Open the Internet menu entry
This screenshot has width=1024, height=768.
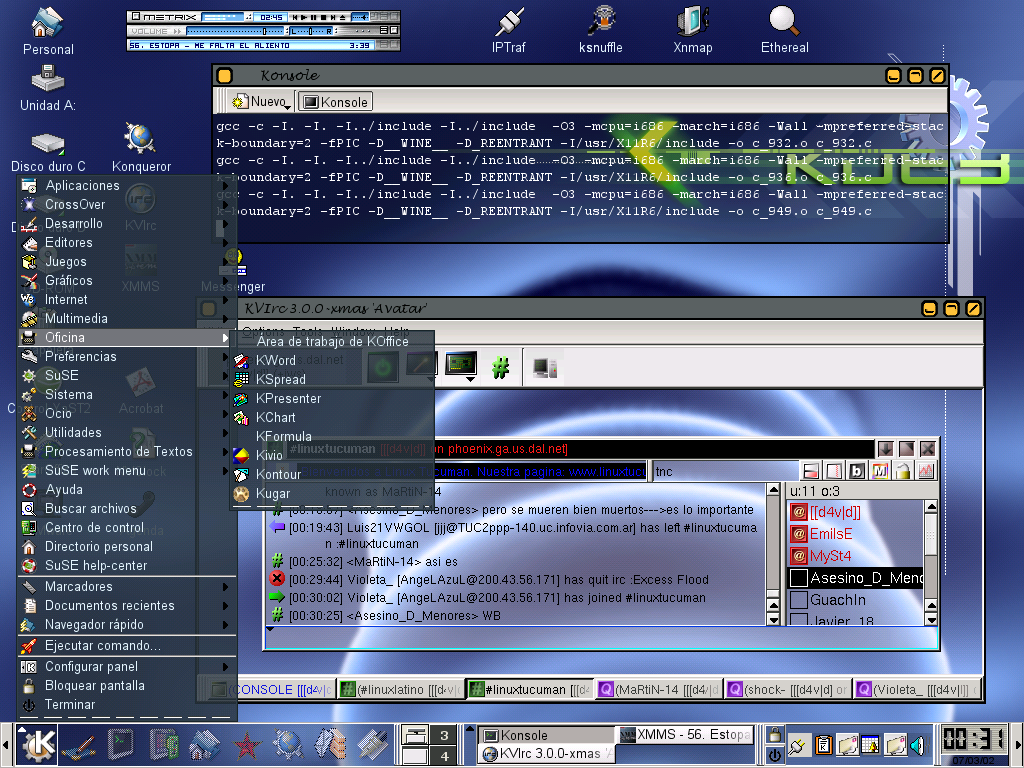pos(124,299)
